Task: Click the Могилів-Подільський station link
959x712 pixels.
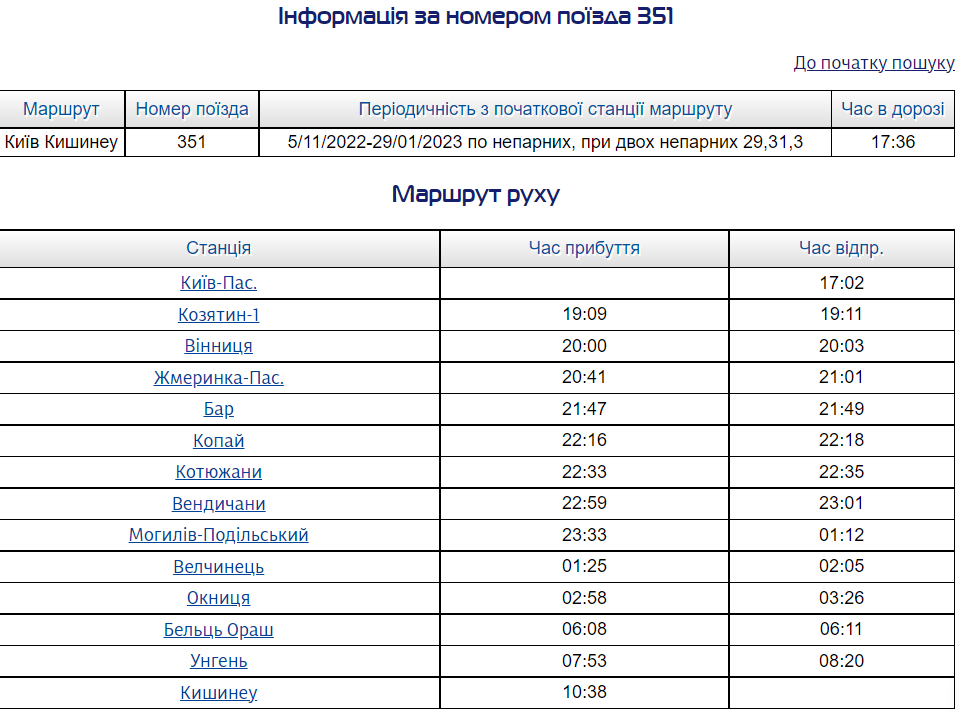Action: 219,535
